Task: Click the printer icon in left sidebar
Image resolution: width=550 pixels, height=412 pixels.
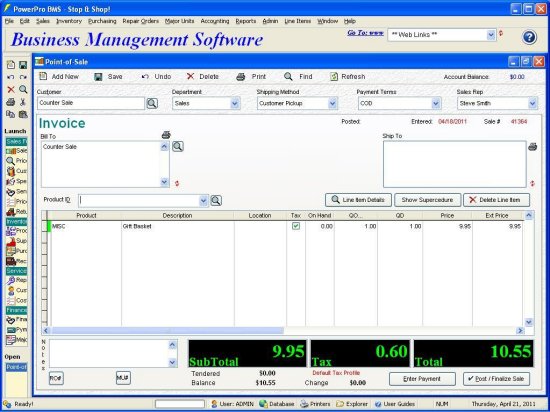Action: (x=11, y=102)
